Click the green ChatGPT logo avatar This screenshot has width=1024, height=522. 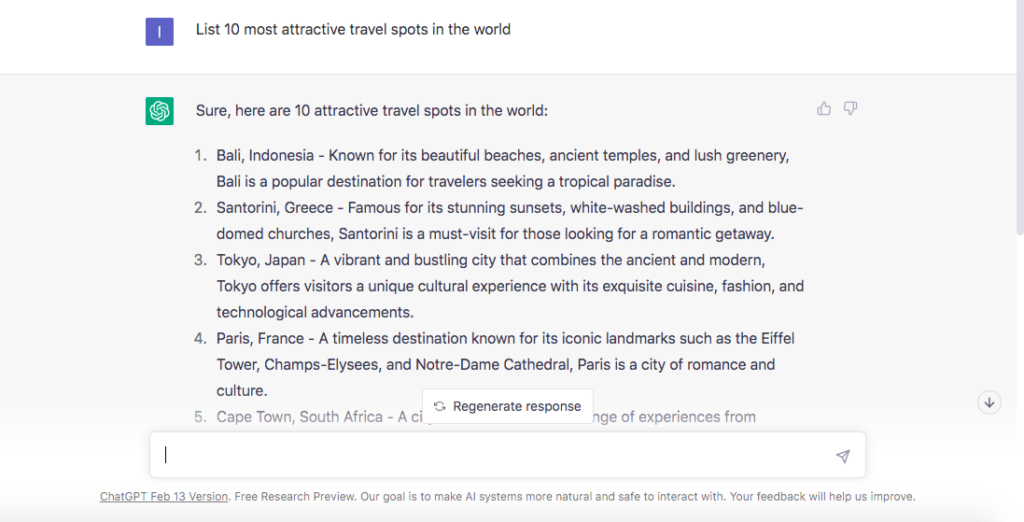160,111
